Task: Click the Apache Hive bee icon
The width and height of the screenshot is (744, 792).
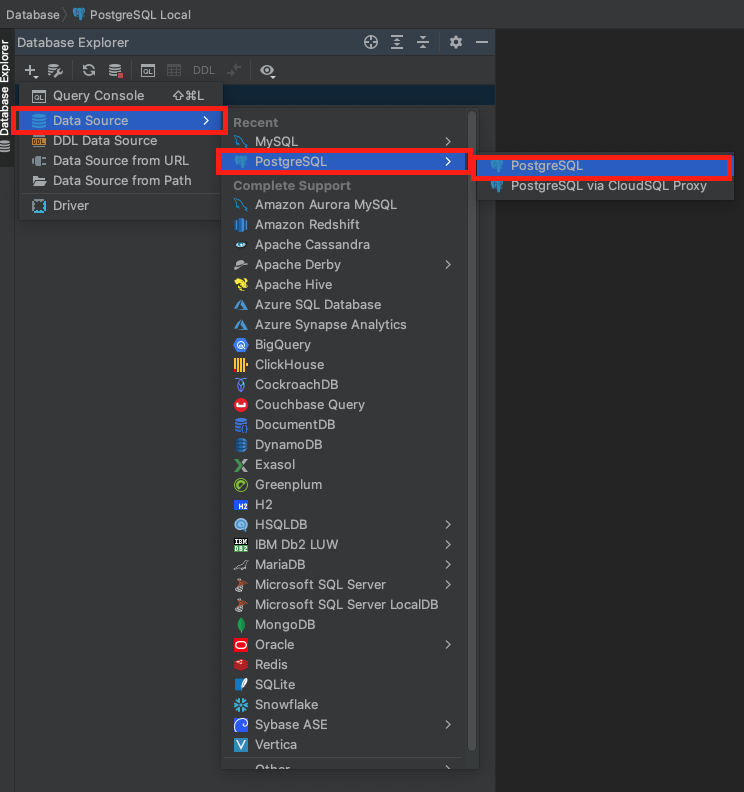Action: (241, 284)
